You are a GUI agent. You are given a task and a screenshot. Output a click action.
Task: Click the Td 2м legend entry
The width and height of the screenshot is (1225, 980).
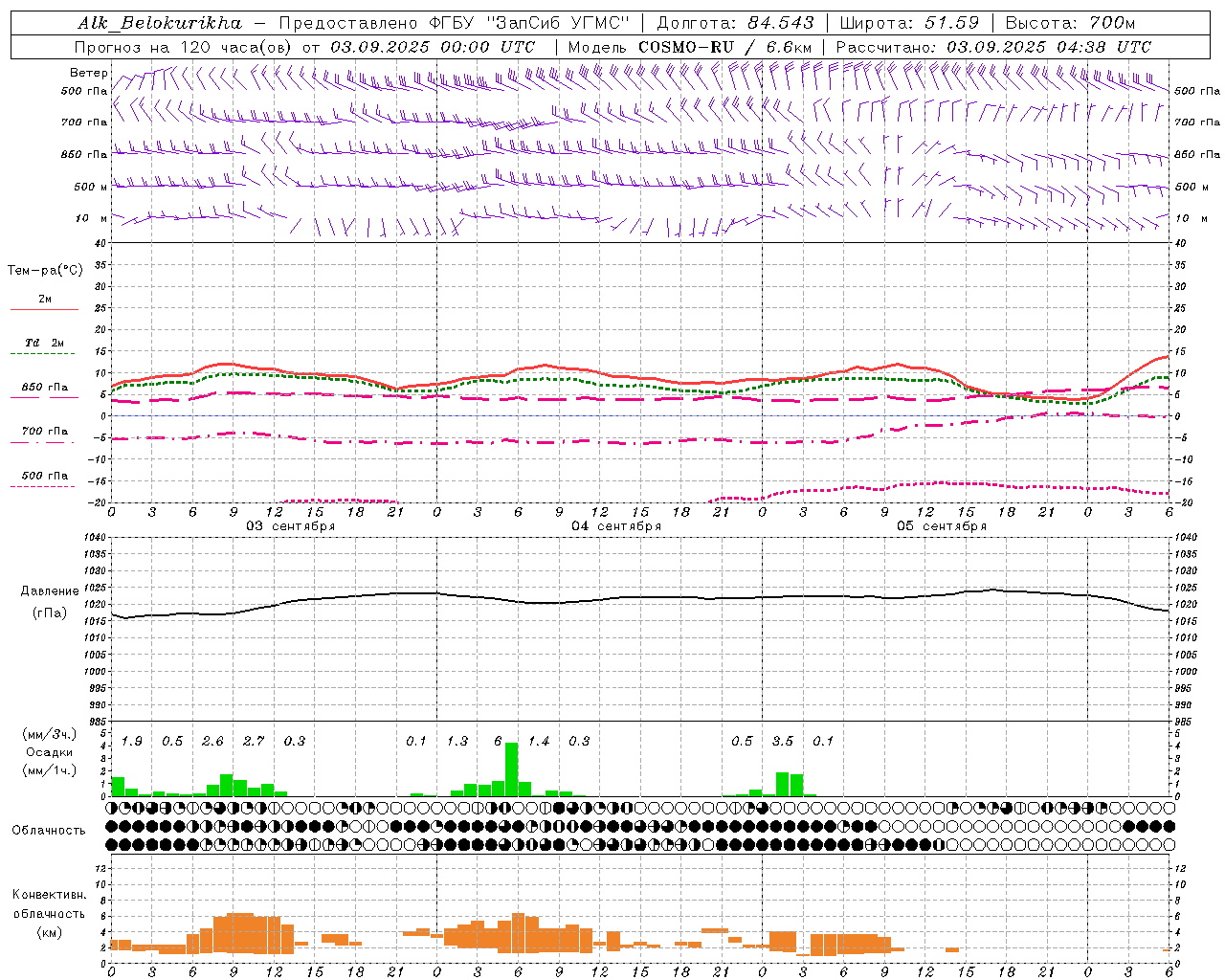tap(45, 343)
